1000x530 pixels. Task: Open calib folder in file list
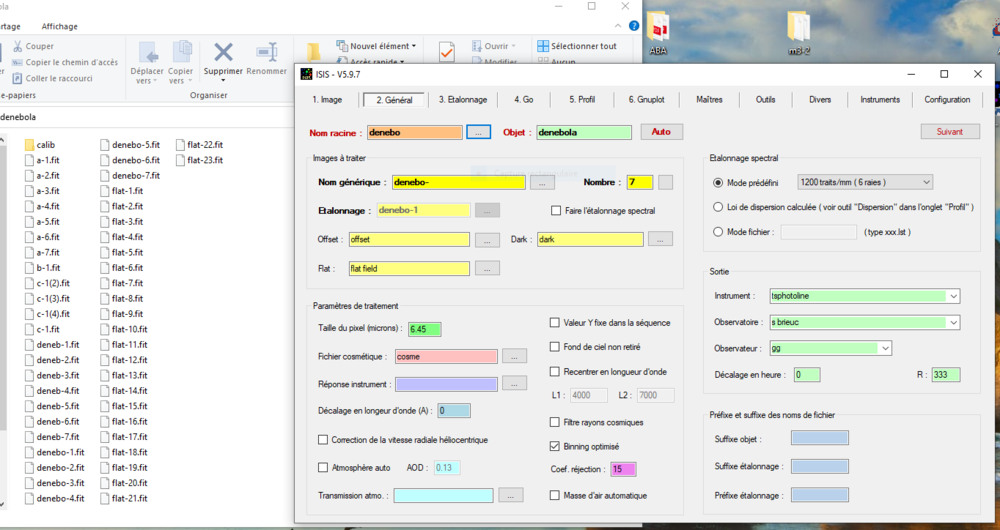tap(40, 145)
